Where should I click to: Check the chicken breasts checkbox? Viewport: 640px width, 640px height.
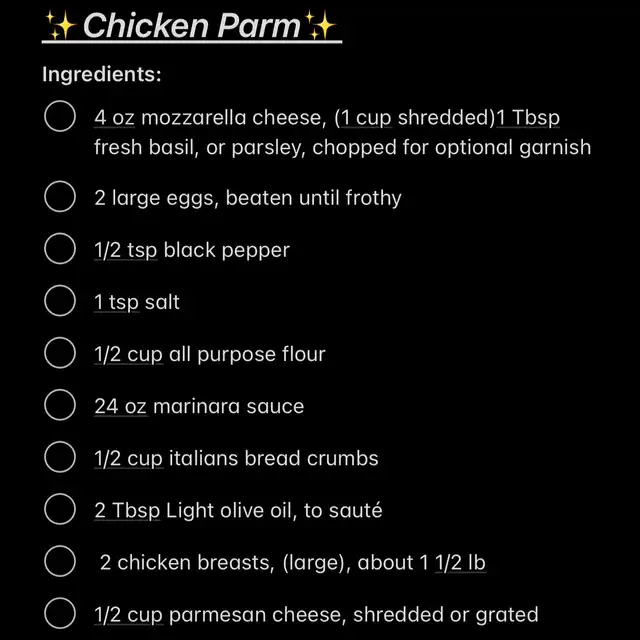60,562
